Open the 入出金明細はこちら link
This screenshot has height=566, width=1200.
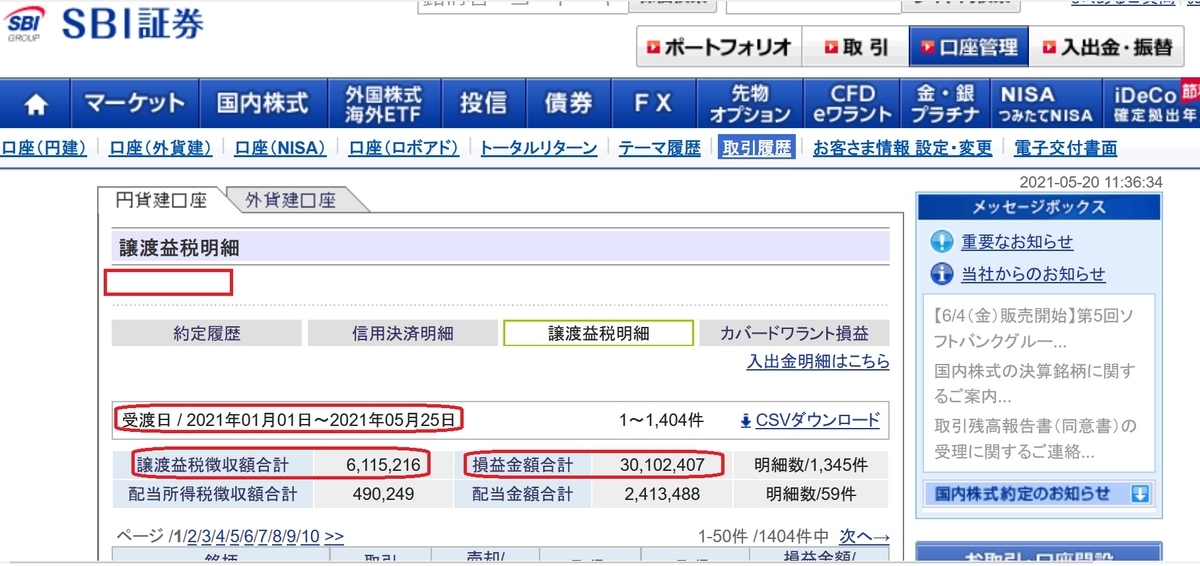click(x=818, y=362)
